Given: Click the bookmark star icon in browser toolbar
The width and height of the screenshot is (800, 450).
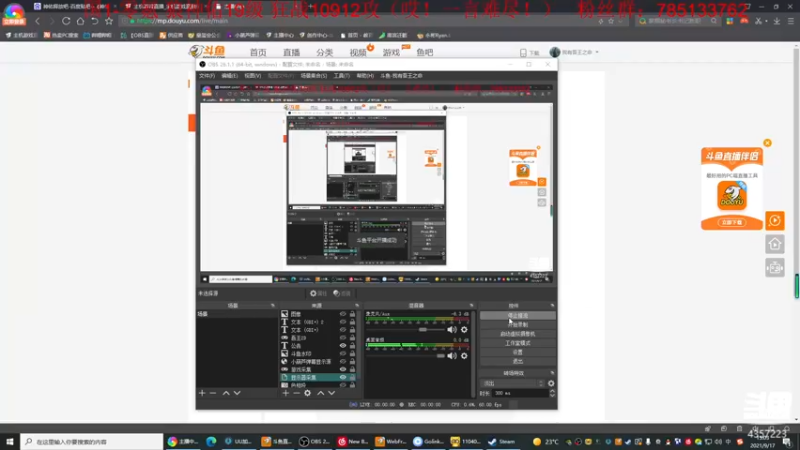Looking at the screenshot, I should [x=109, y=21].
